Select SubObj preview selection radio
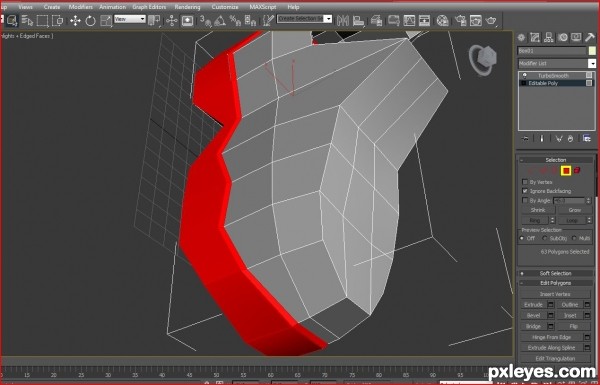 coord(545,238)
